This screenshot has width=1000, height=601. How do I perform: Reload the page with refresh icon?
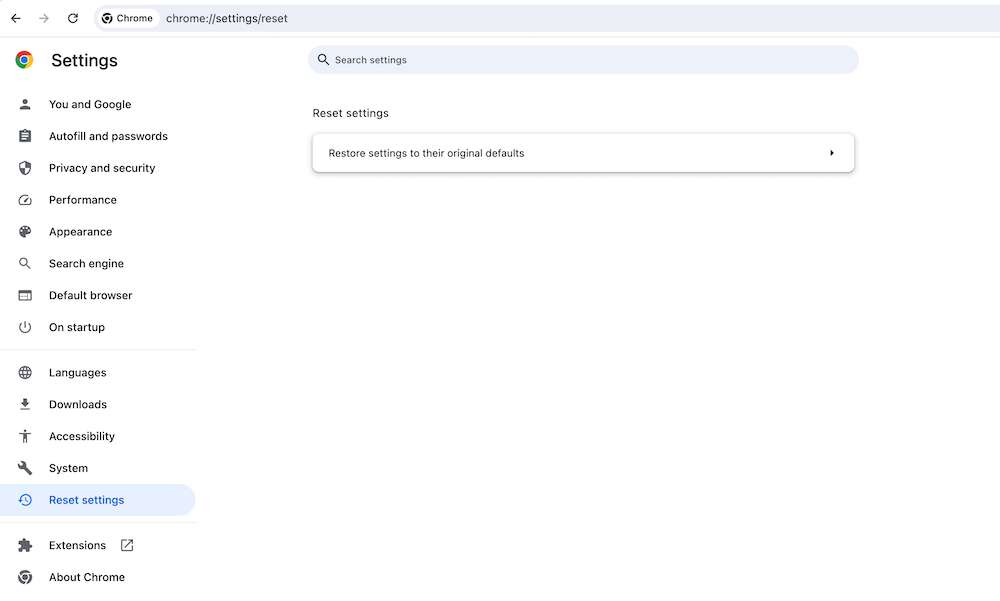[73, 18]
